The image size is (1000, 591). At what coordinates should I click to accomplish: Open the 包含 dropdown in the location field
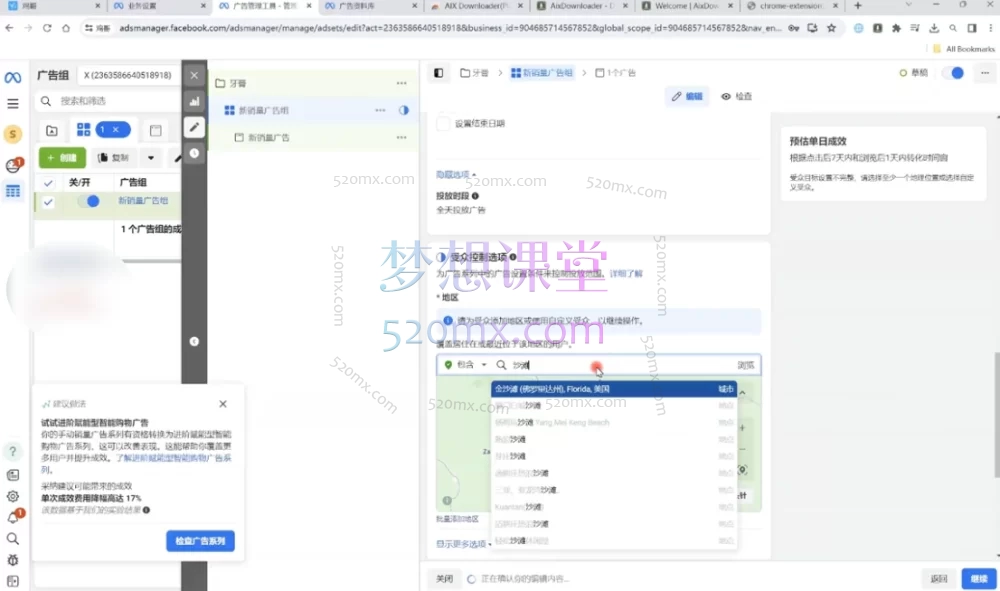pyautogui.click(x=470, y=365)
